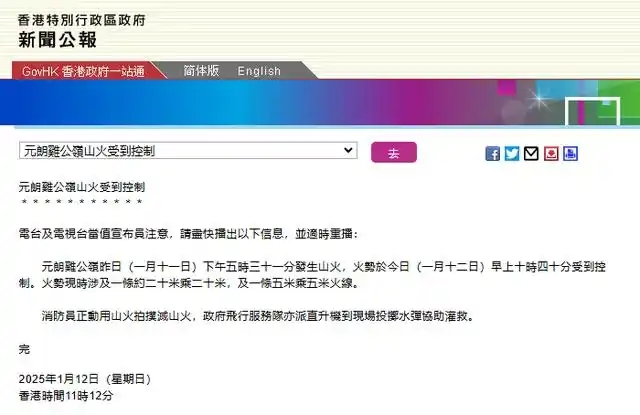Click the red download icon

point(551,154)
